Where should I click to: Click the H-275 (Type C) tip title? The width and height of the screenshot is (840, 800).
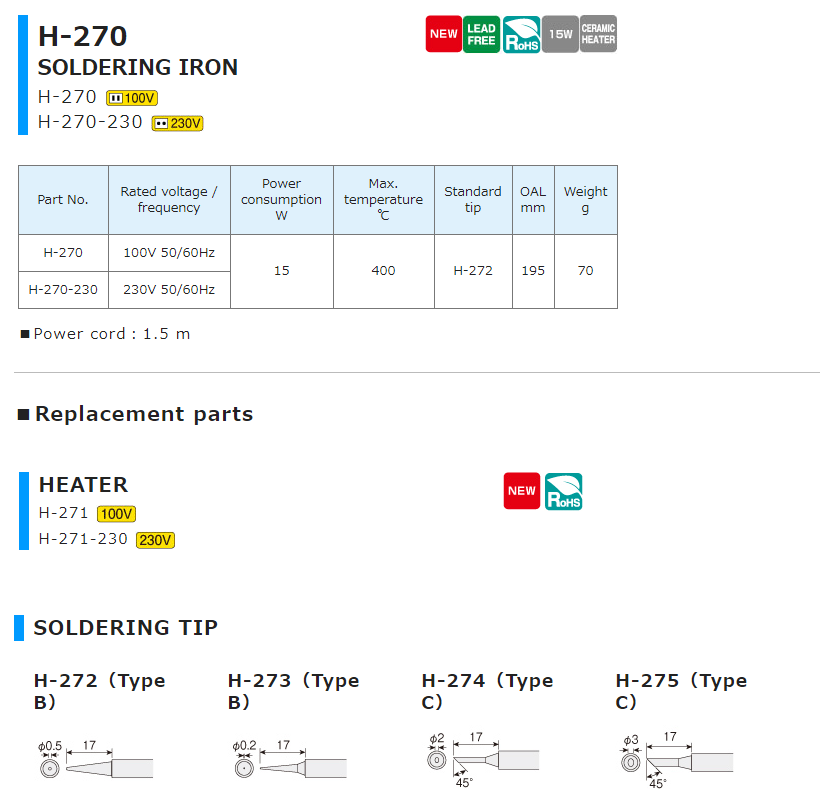tap(681, 691)
